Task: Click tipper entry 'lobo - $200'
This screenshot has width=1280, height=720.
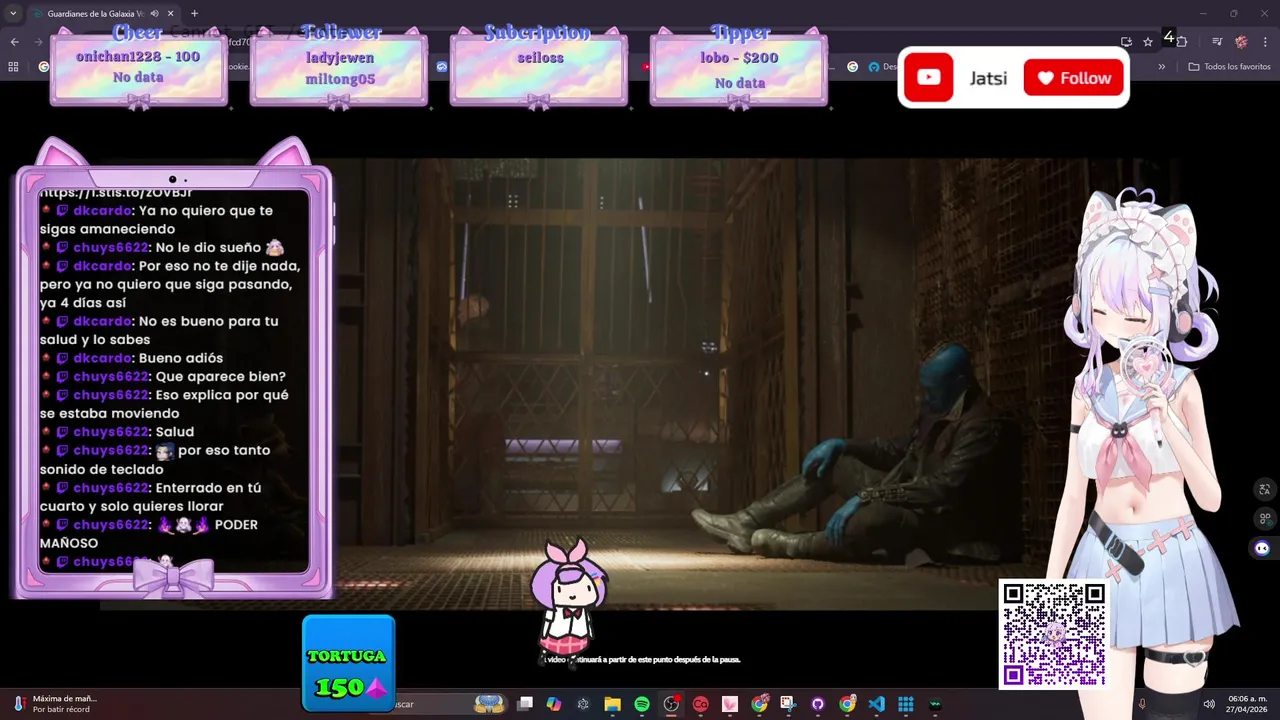Action: coord(739,58)
